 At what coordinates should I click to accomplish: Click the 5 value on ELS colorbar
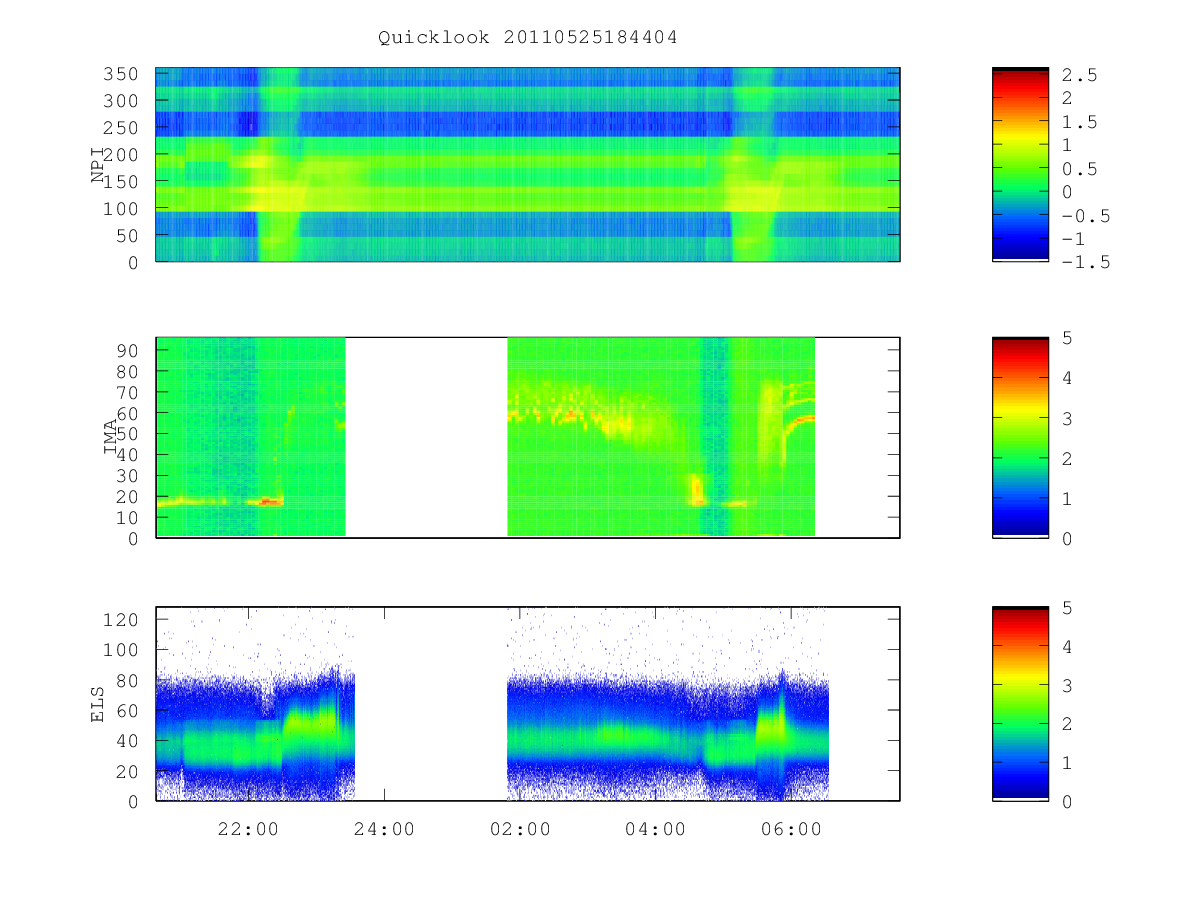(1067, 607)
